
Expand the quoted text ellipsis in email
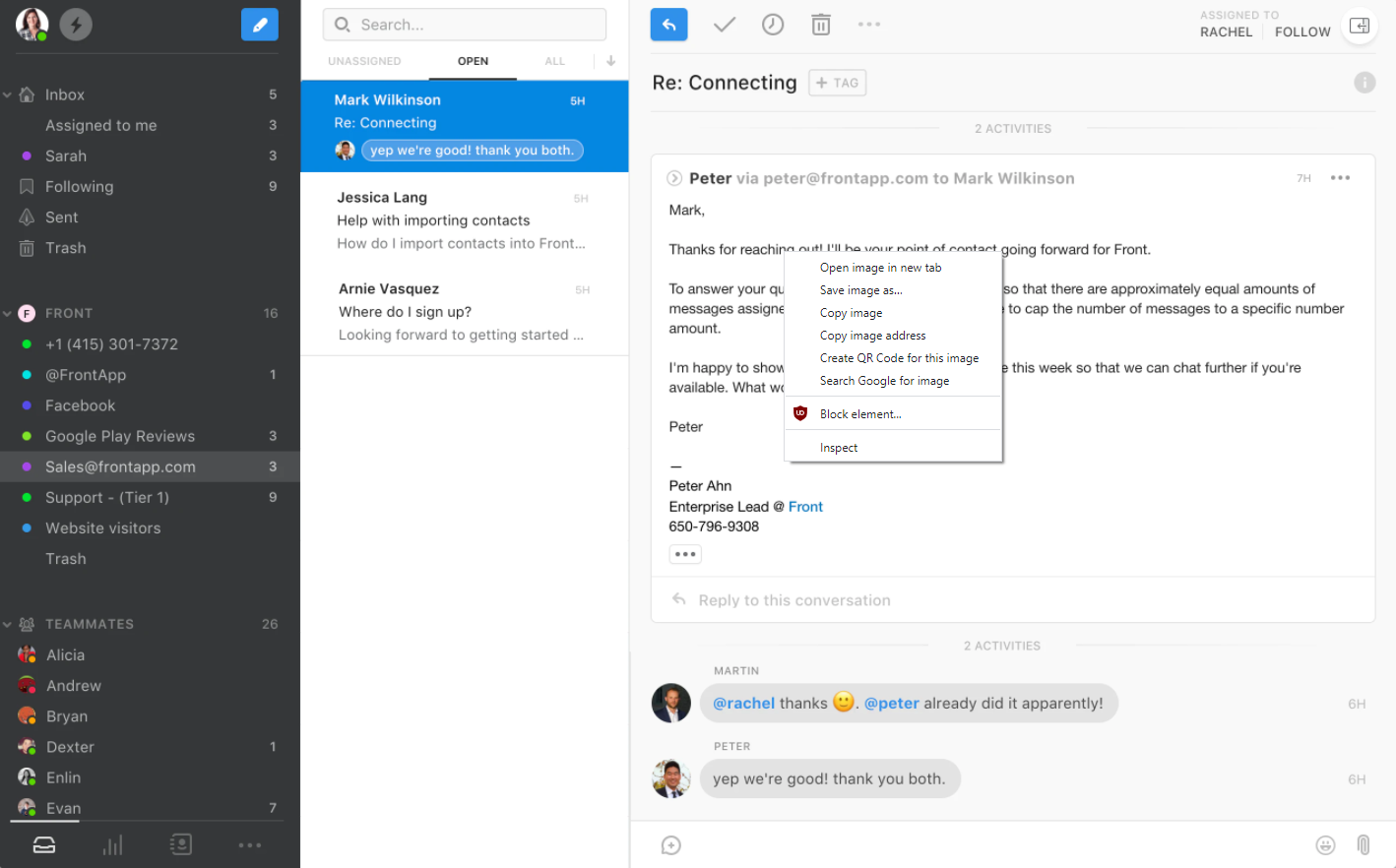click(685, 554)
